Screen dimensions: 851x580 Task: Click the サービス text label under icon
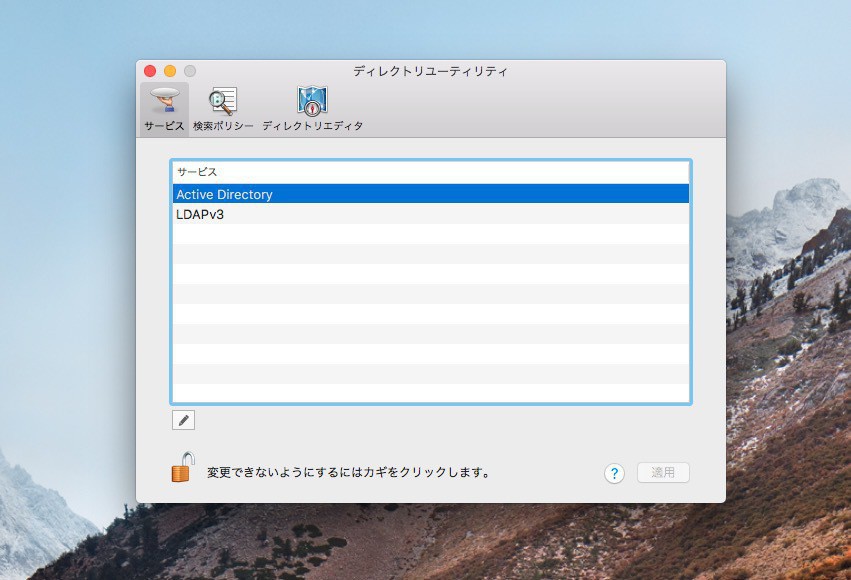[x=163, y=127]
